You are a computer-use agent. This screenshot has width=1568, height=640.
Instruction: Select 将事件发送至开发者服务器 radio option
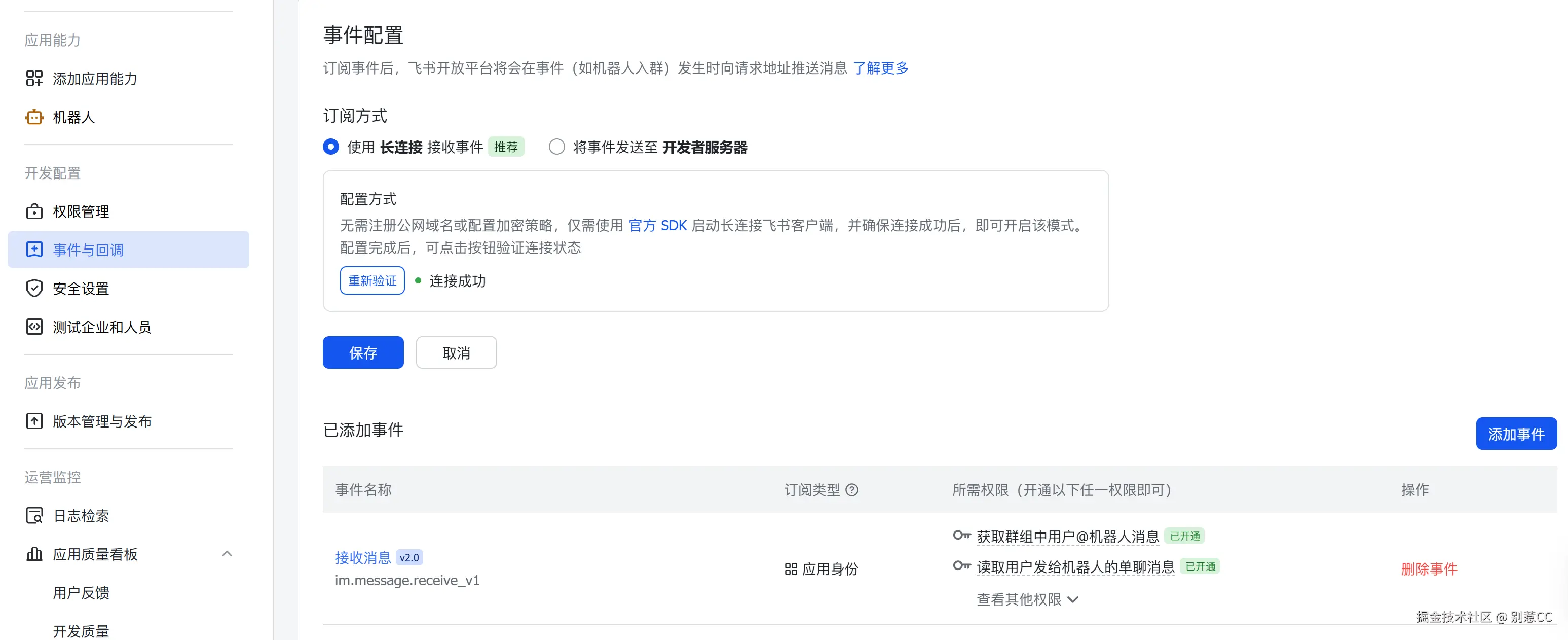click(556, 147)
